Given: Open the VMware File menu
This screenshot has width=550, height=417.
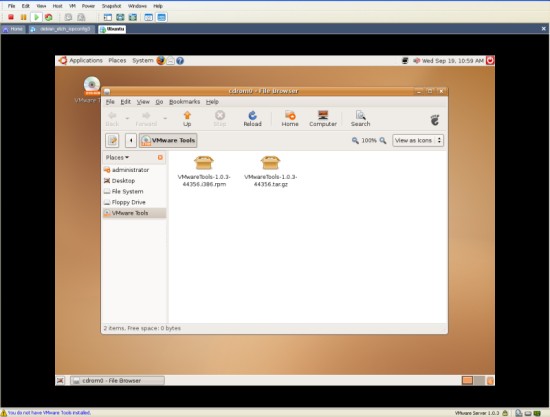Looking at the screenshot, I should [x=11, y=6].
